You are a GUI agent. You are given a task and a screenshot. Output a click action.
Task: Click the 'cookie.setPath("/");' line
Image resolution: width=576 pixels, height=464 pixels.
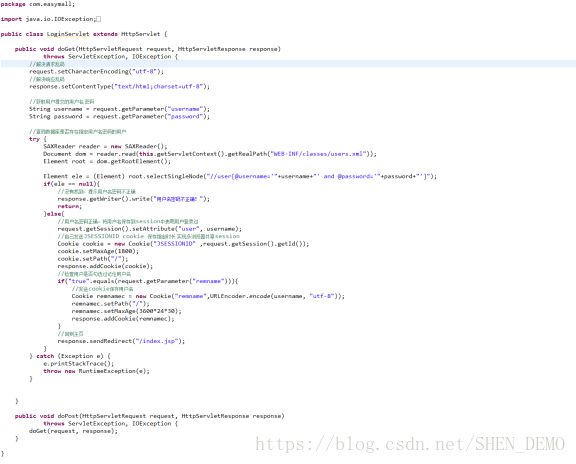pyautogui.click(x=93, y=259)
